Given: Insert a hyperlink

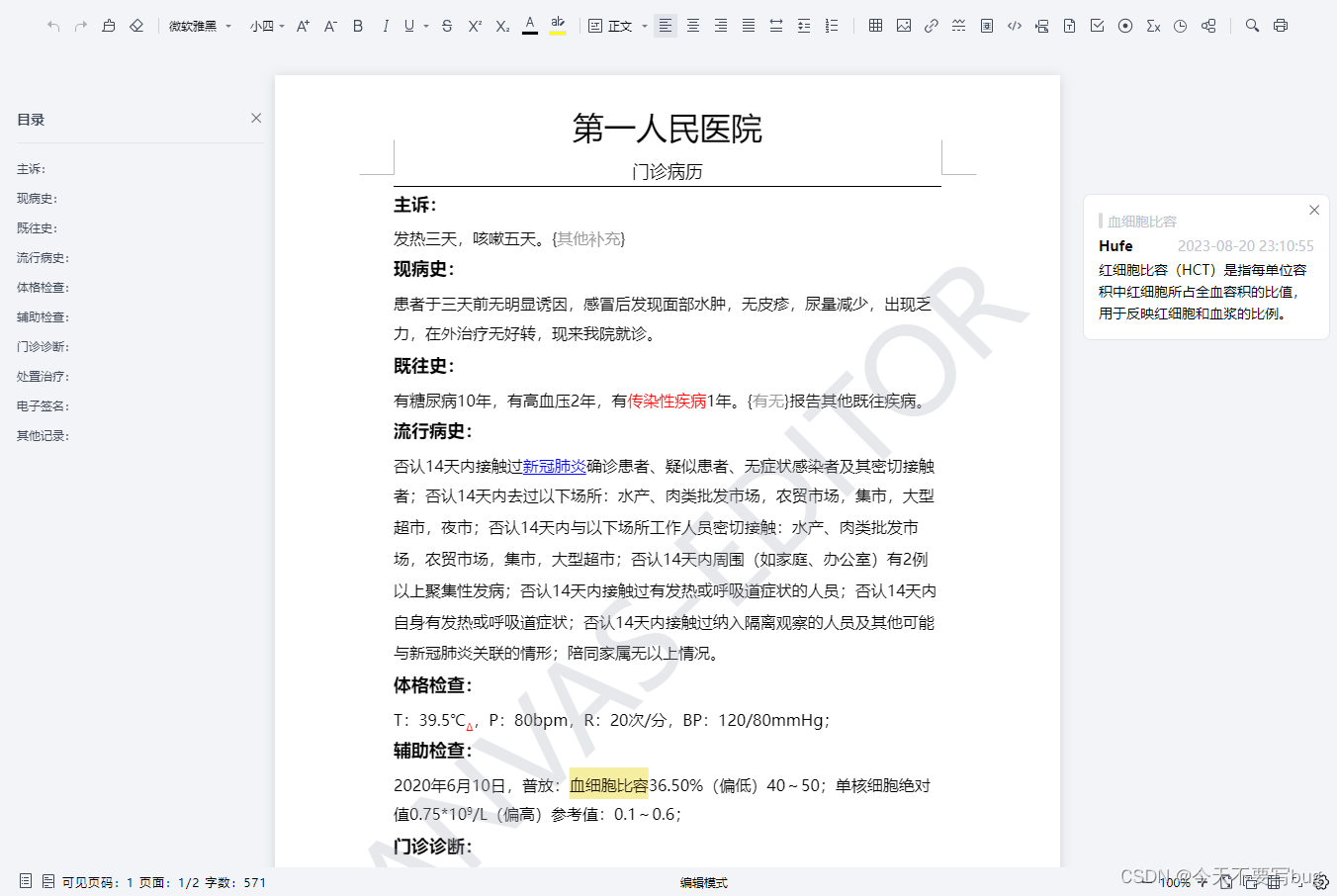Looking at the screenshot, I should 932,26.
